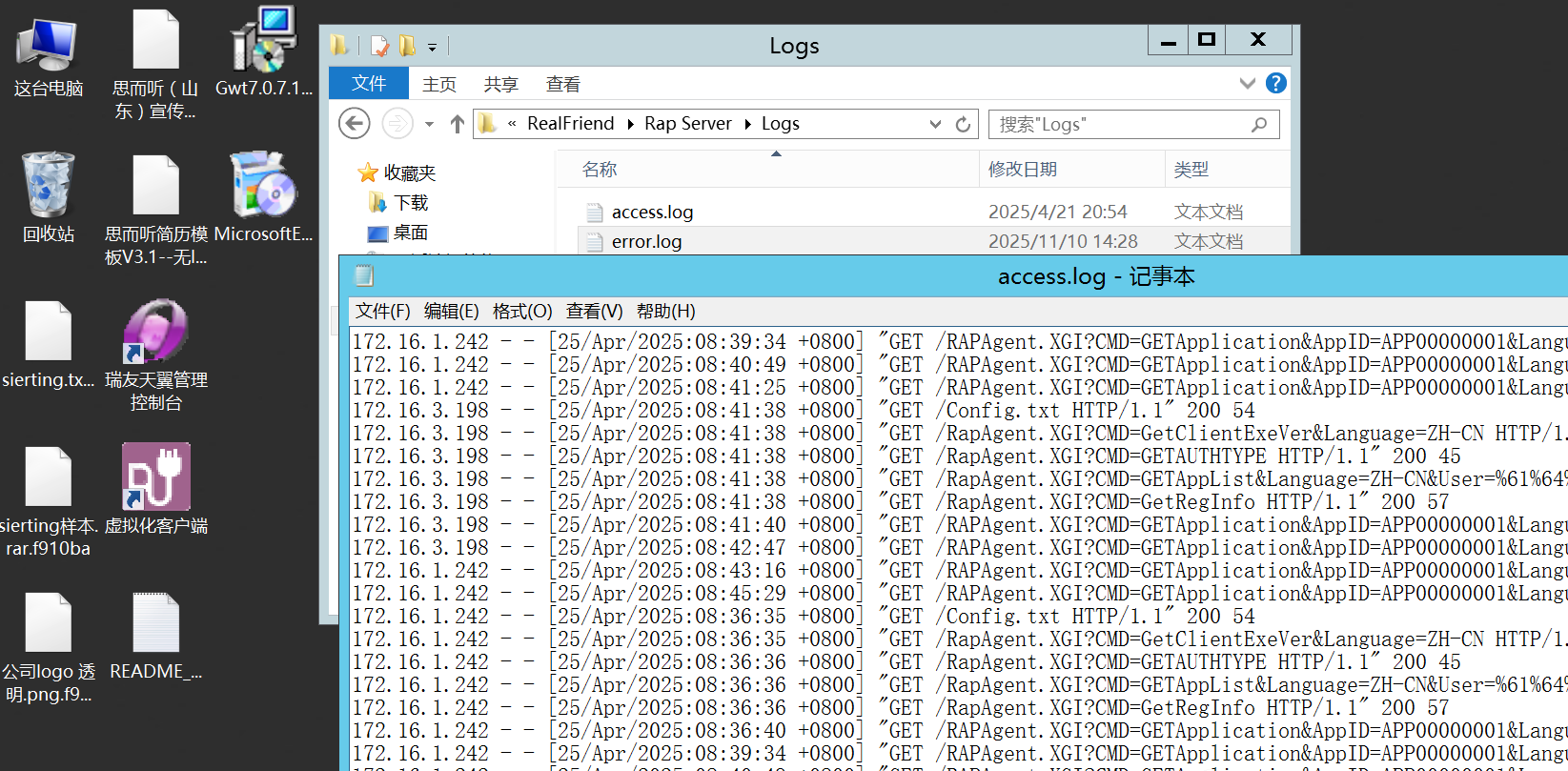Screen dimensions: 1568x771
Task: Open the address bar history dropdown
Action: point(935,124)
